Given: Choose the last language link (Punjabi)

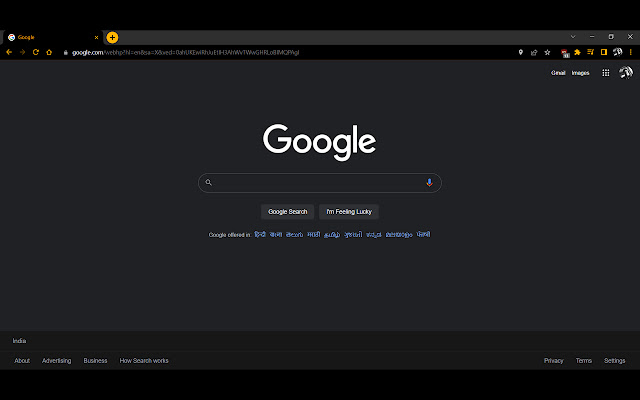Looking at the screenshot, I should pyautogui.click(x=423, y=234).
